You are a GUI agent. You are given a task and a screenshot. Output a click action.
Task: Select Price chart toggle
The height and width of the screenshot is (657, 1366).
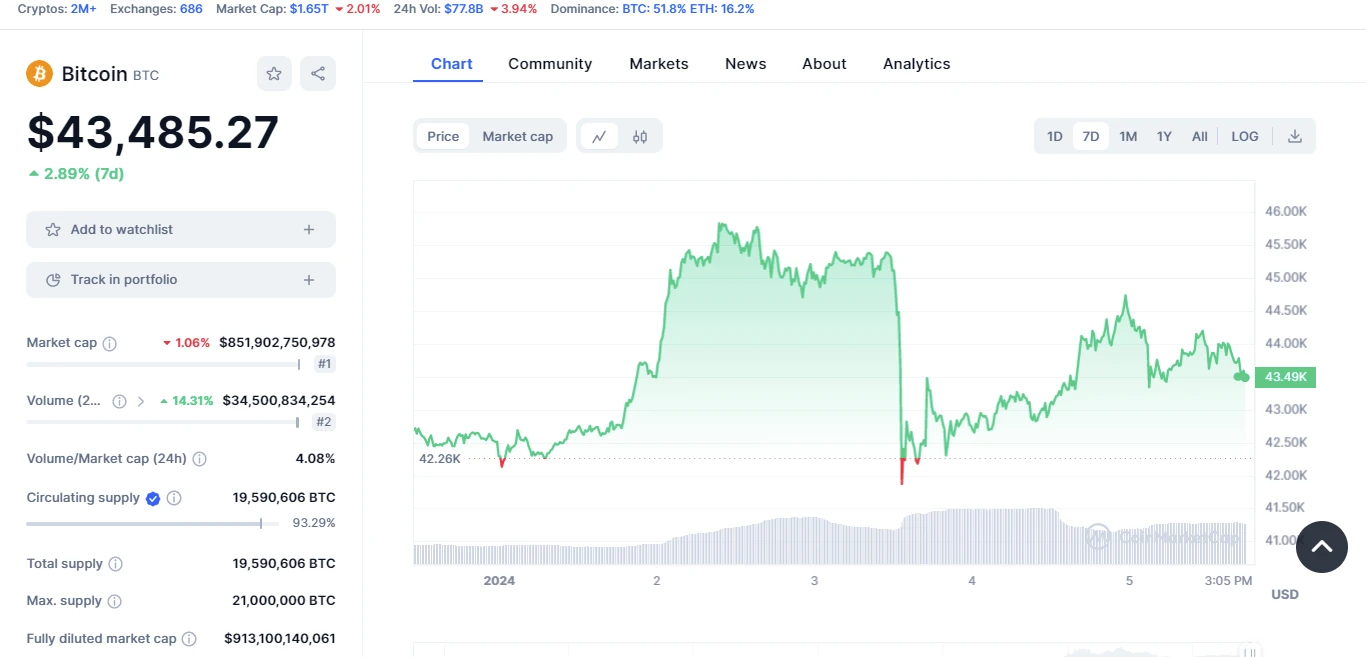tap(443, 136)
